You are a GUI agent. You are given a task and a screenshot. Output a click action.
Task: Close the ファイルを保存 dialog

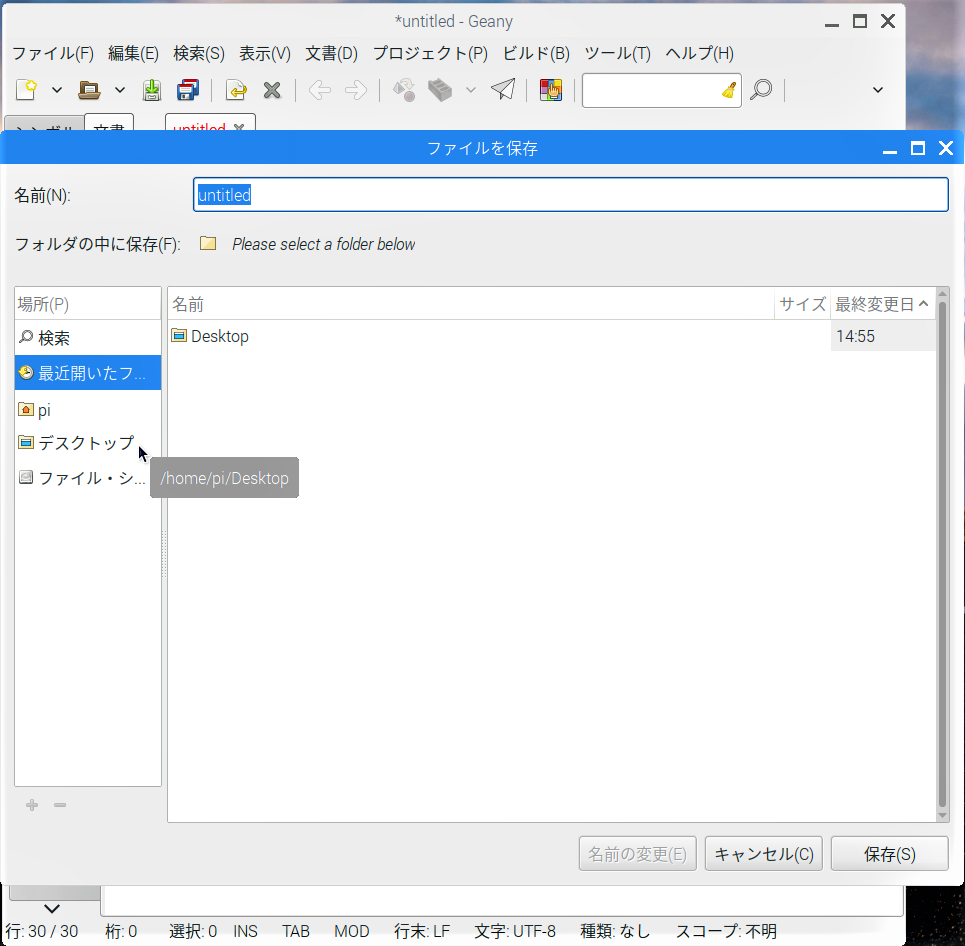tap(946, 148)
